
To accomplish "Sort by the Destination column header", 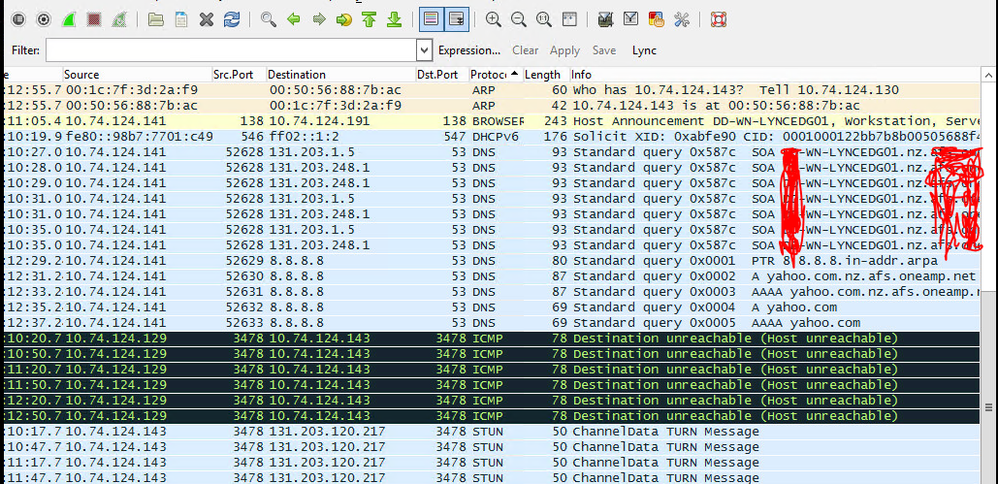I will coord(341,75).
